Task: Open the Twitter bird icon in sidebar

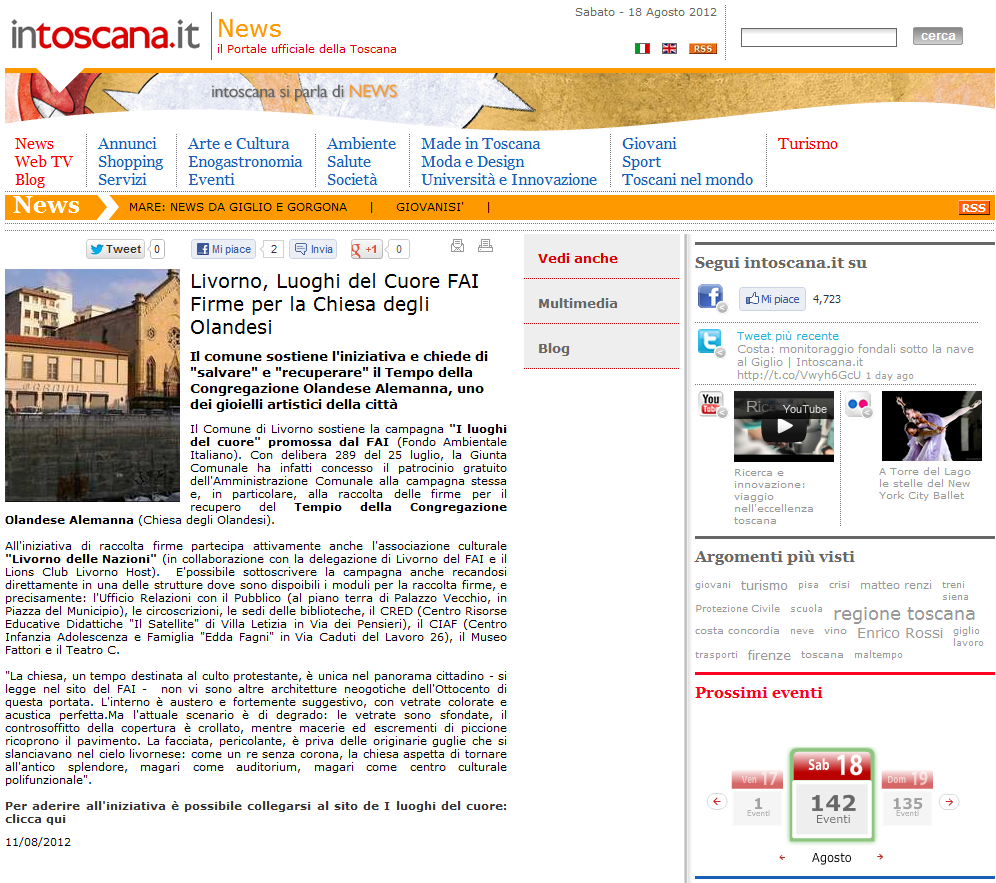Action: pyautogui.click(x=711, y=343)
